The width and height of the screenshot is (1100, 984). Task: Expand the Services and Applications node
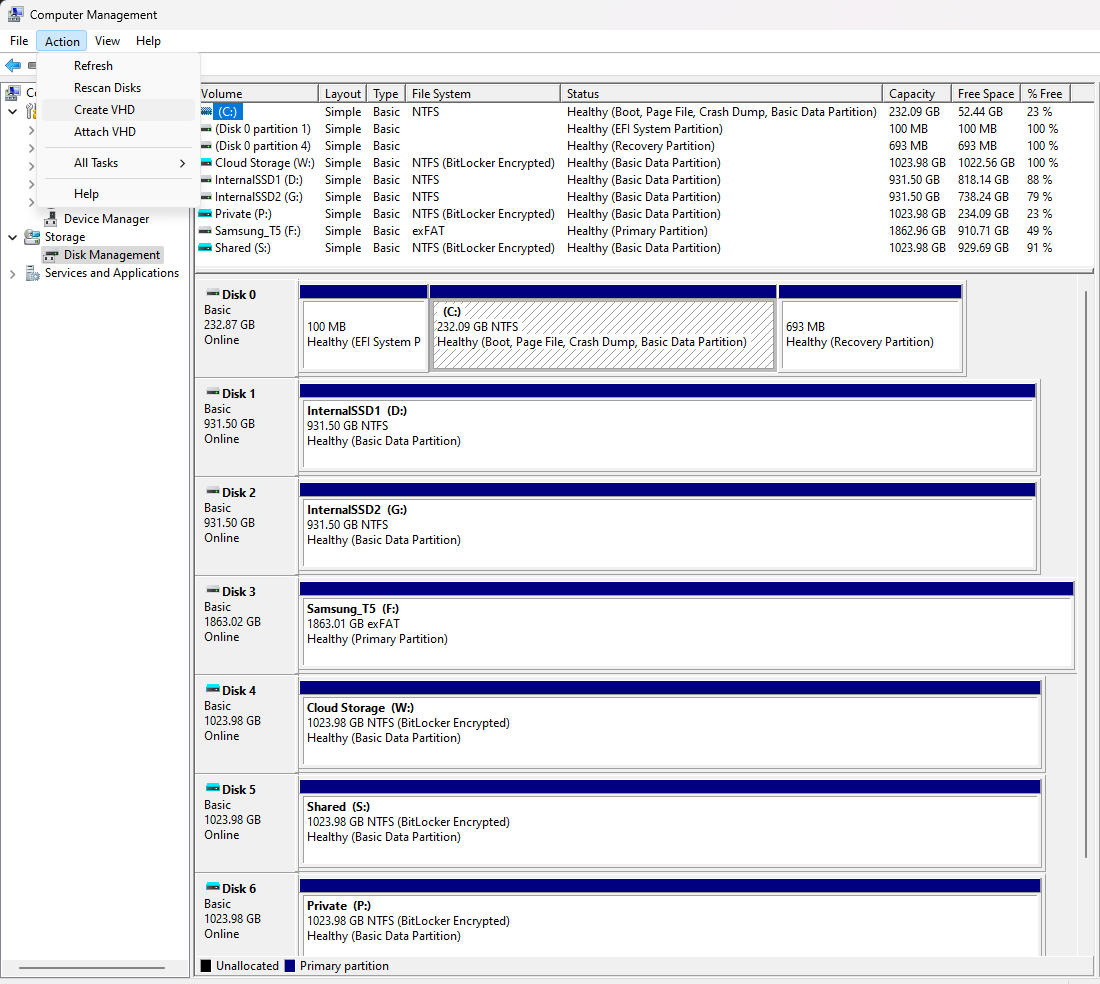12,273
